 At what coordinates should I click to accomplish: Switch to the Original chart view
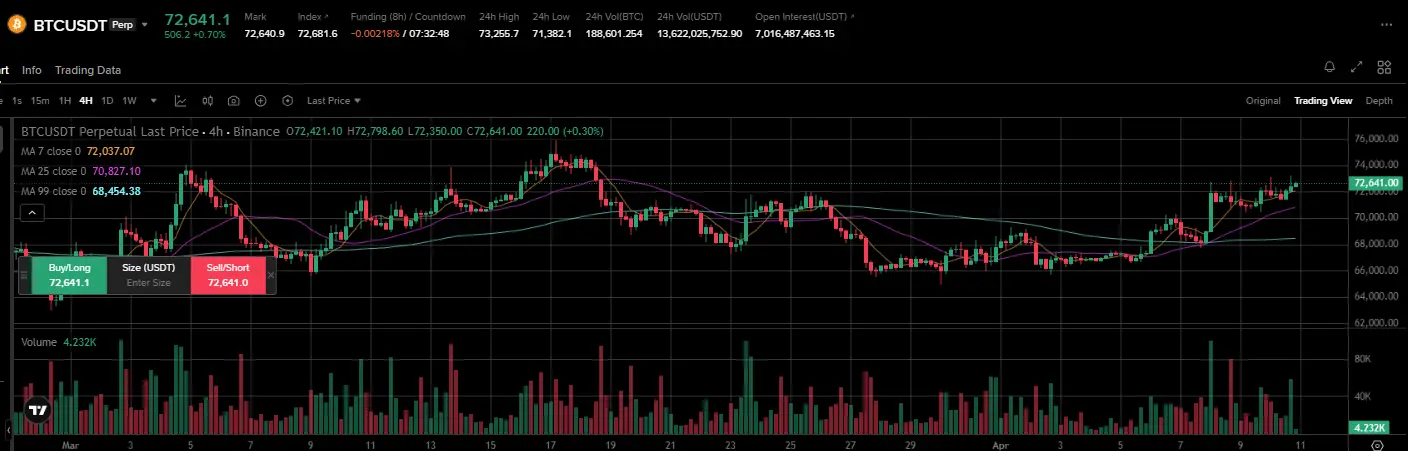(1263, 101)
